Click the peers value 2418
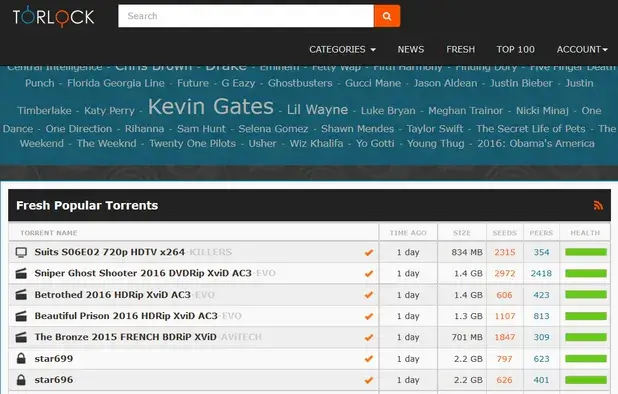 (541, 273)
